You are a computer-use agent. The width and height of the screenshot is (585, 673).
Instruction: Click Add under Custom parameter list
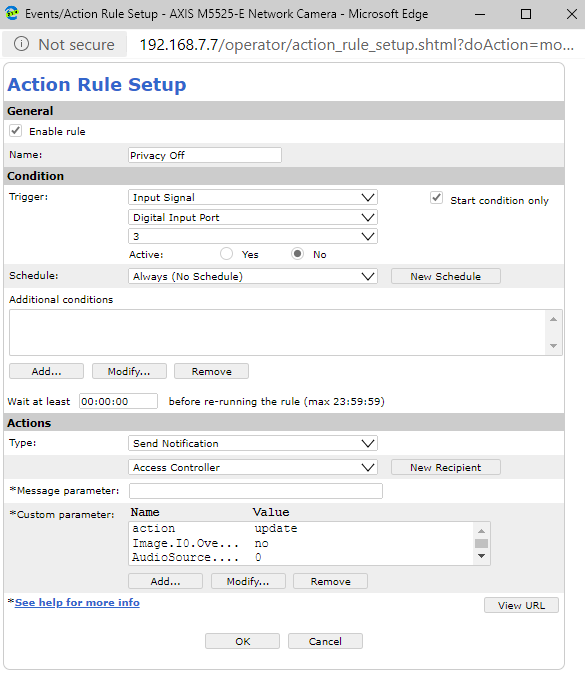coord(165,581)
